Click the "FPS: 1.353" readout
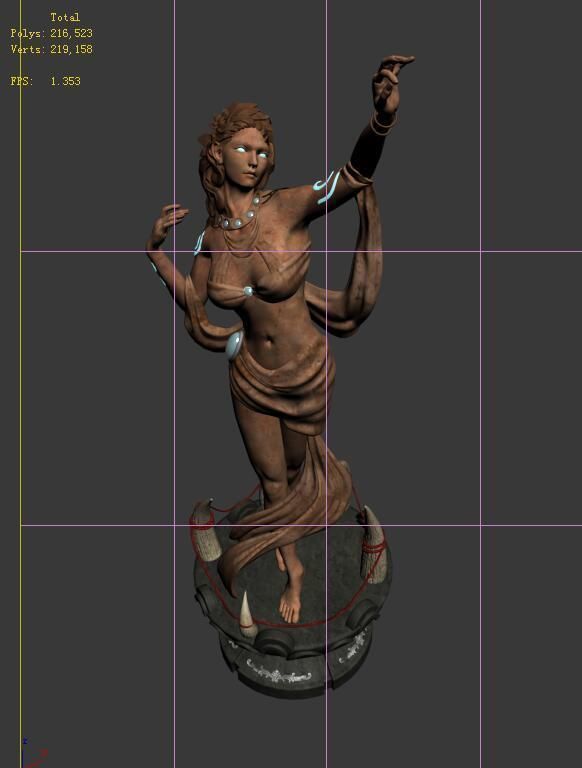Screen dimensions: 582x768 click(45, 81)
